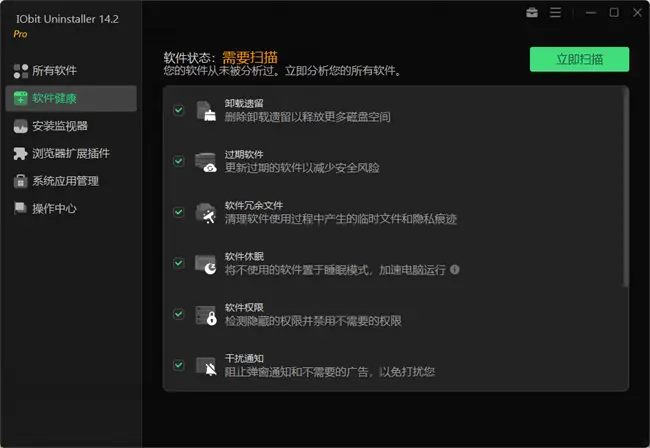Click the list's vertical scrollbar thumb
Image resolution: width=650 pixels, height=448 pixels.
tap(625, 186)
